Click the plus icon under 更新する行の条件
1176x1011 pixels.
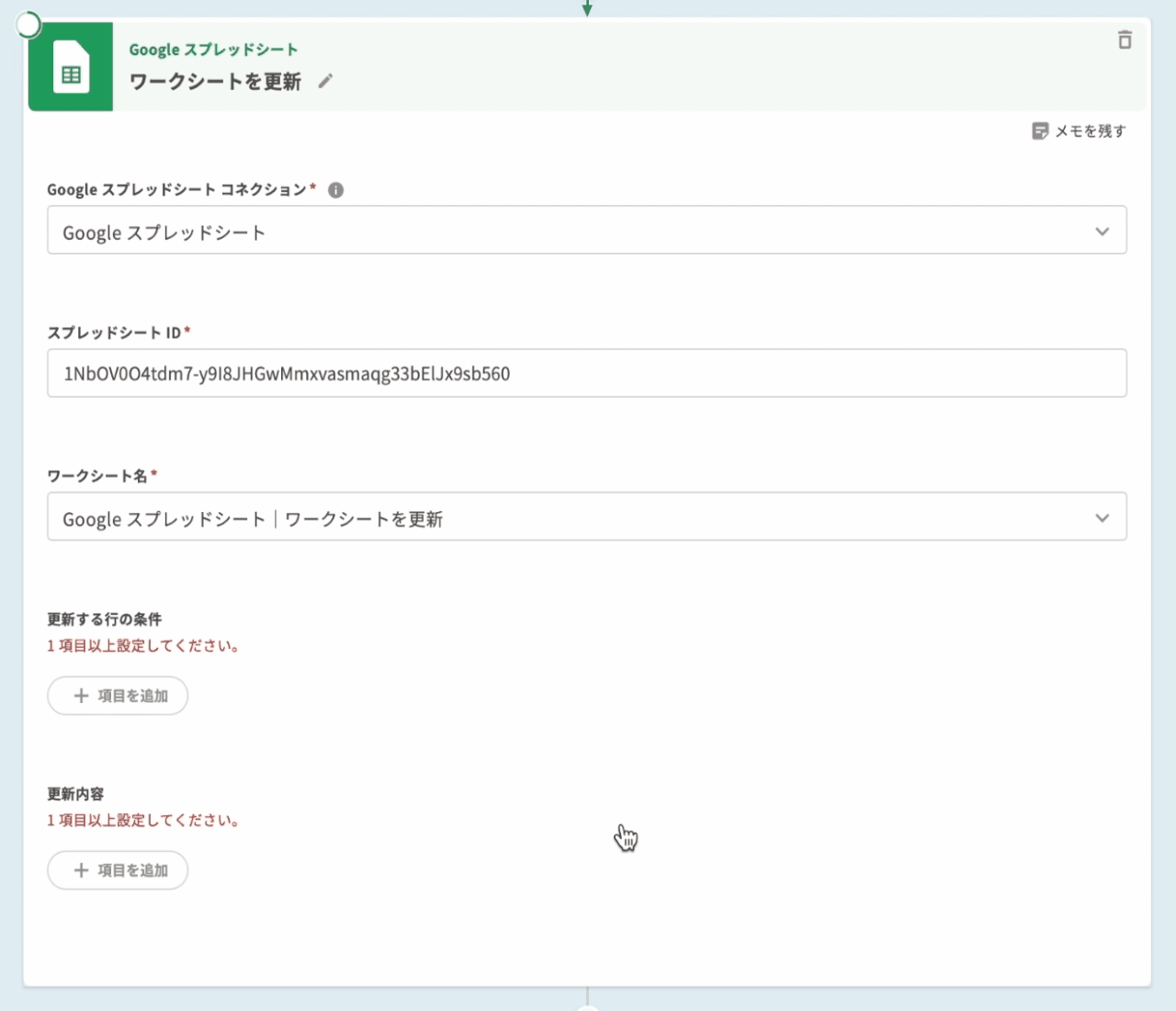(81, 696)
